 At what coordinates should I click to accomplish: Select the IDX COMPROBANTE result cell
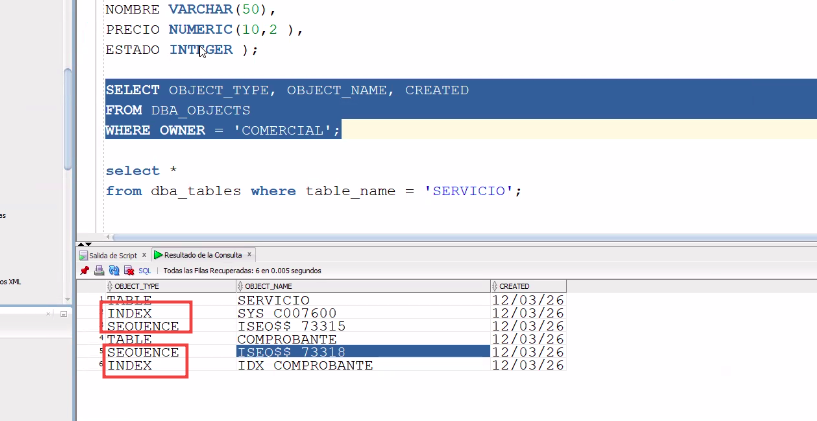coord(305,365)
